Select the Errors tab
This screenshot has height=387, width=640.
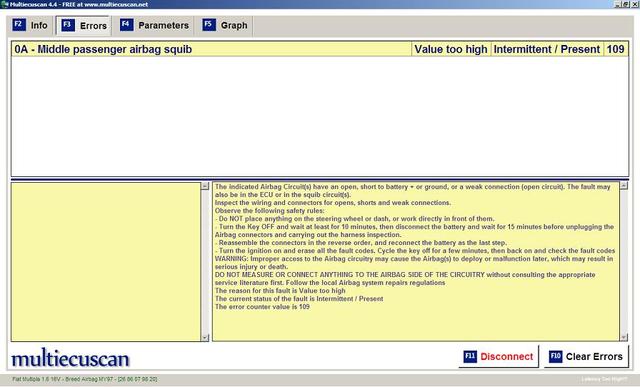pyautogui.click(x=84, y=26)
